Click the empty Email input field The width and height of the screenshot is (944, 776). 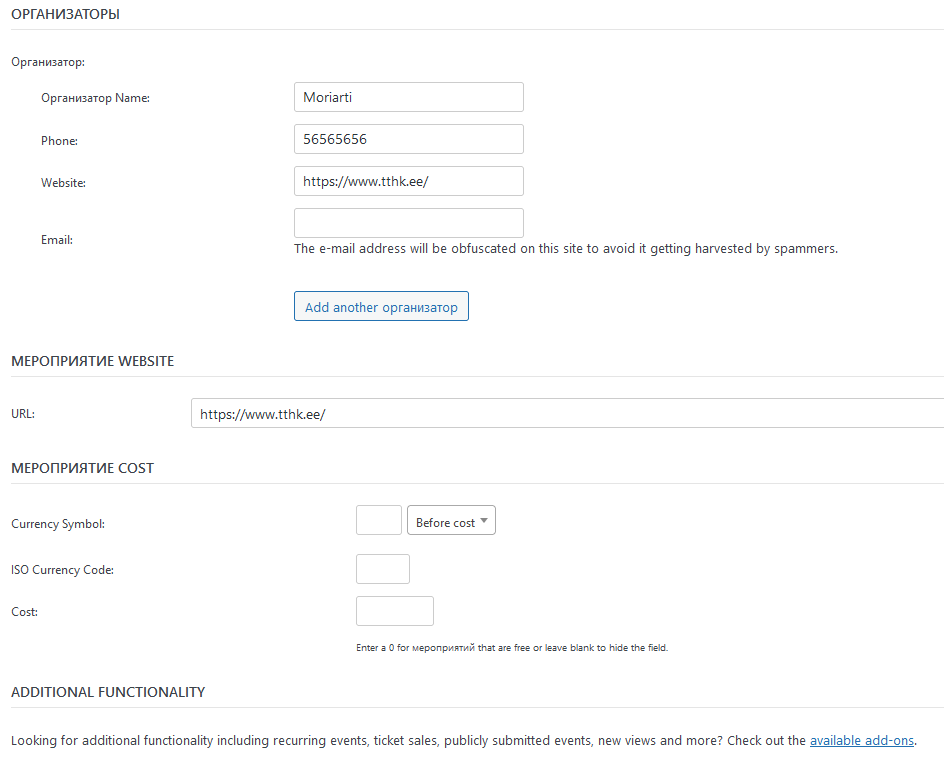409,223
